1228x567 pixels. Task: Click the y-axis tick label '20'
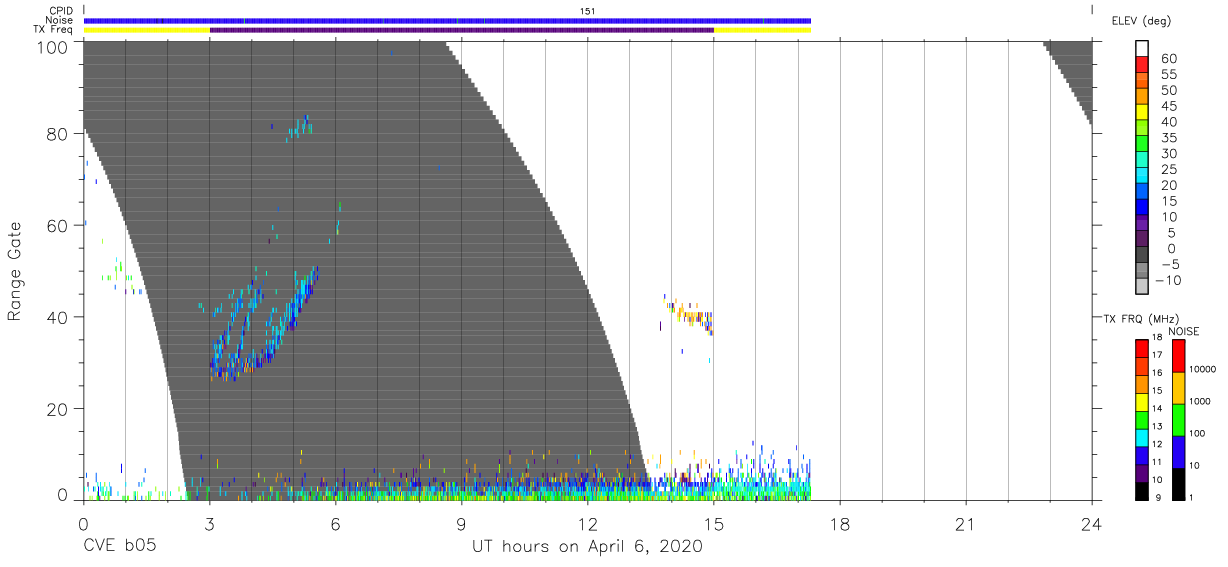tap(59, 409)
